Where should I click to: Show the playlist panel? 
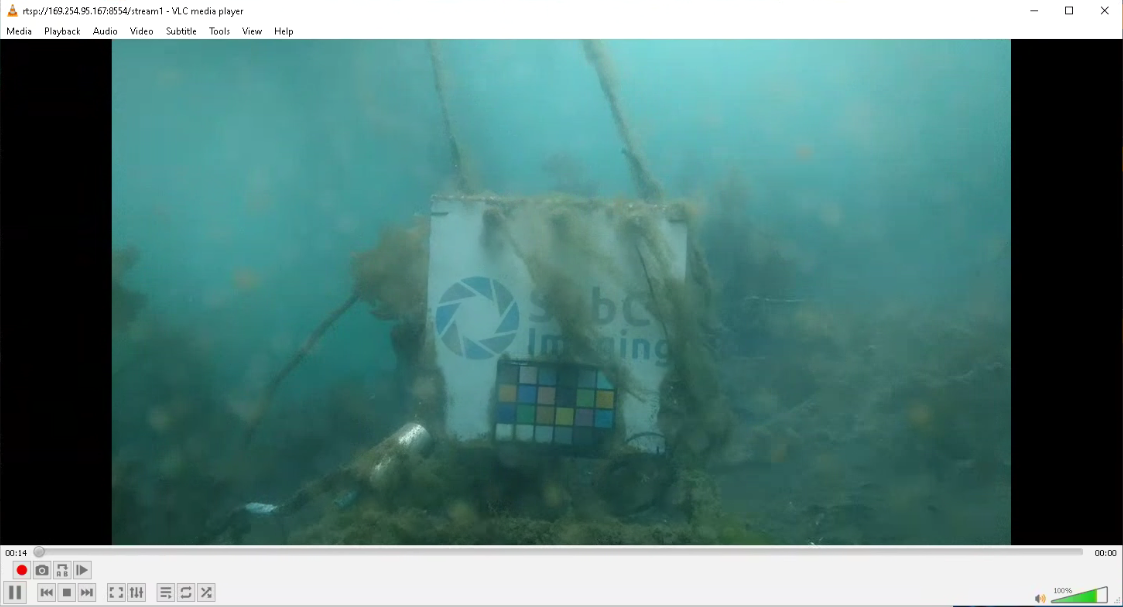(166, 593)
